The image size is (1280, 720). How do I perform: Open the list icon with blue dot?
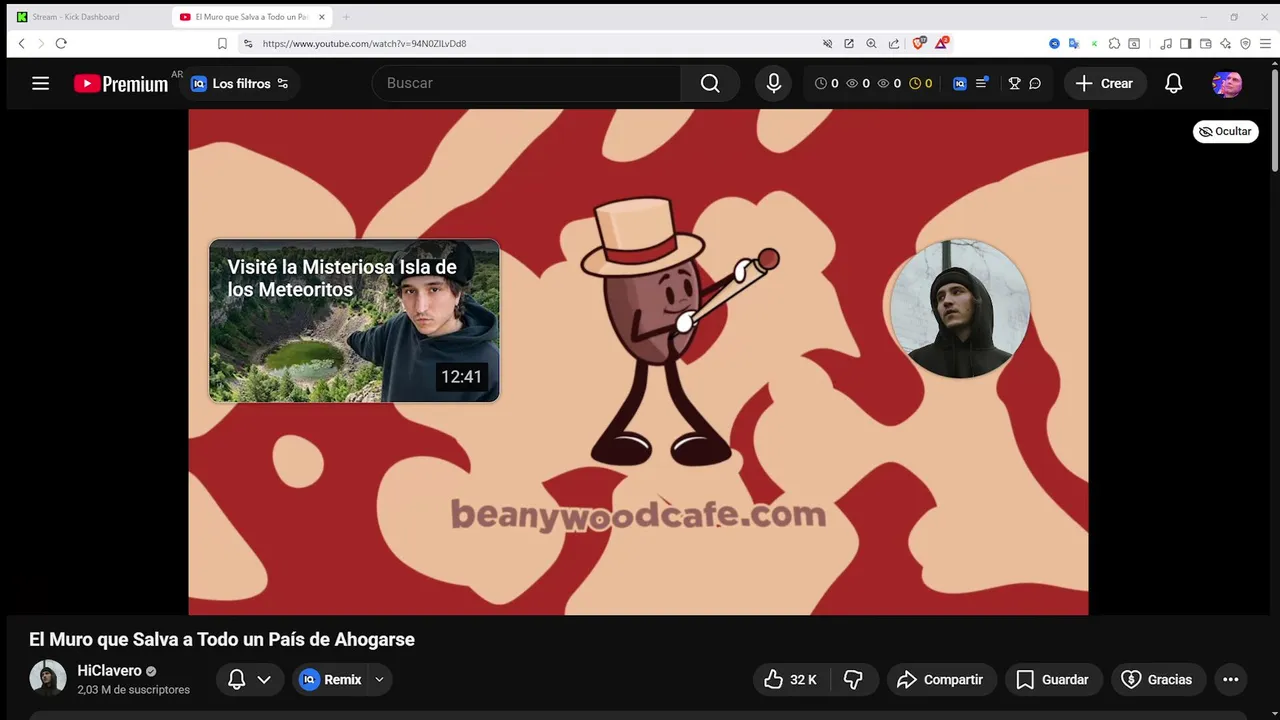coord(982,83)
